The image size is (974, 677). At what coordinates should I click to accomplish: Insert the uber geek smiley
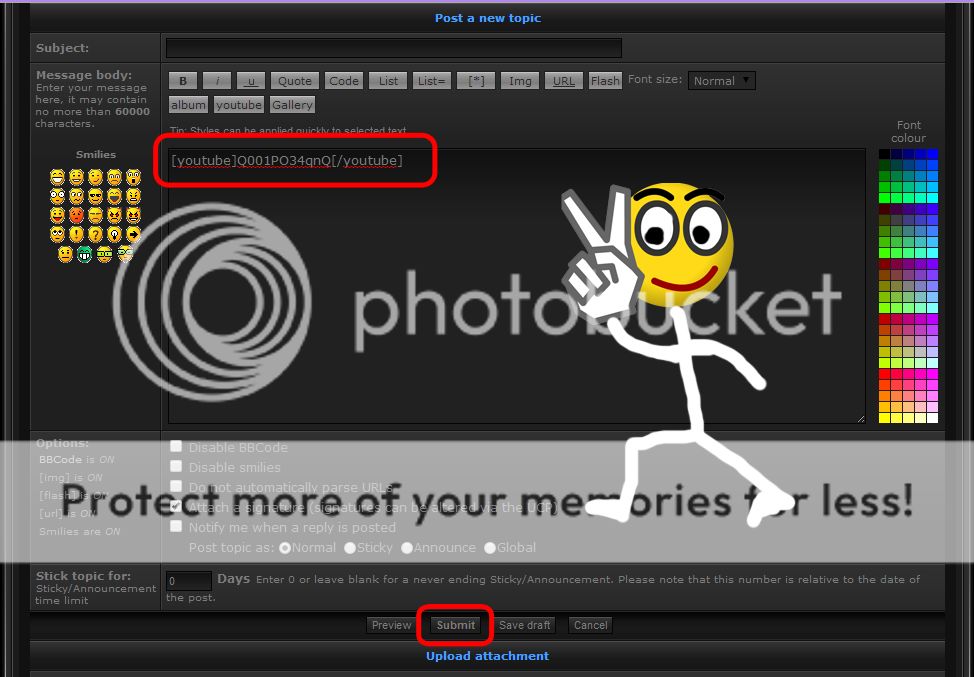click(x=125, y=254)
